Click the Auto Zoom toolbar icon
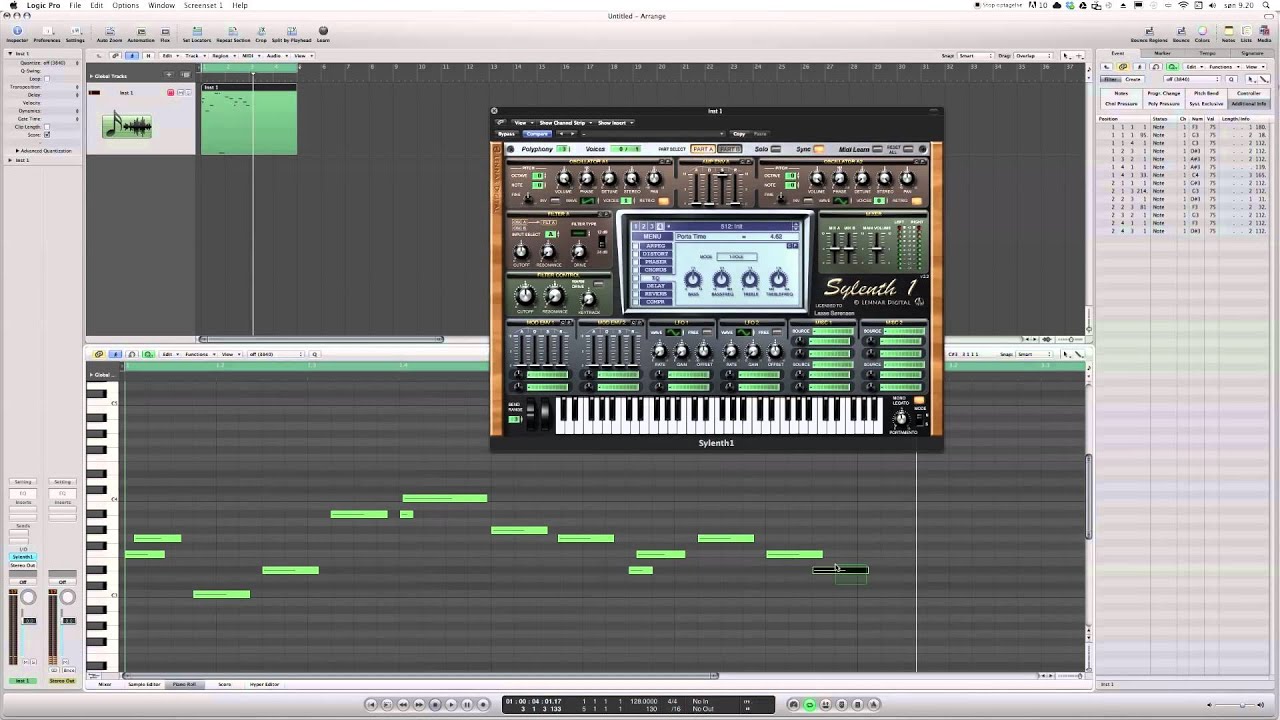1280x720 pixels. (110, 34)
